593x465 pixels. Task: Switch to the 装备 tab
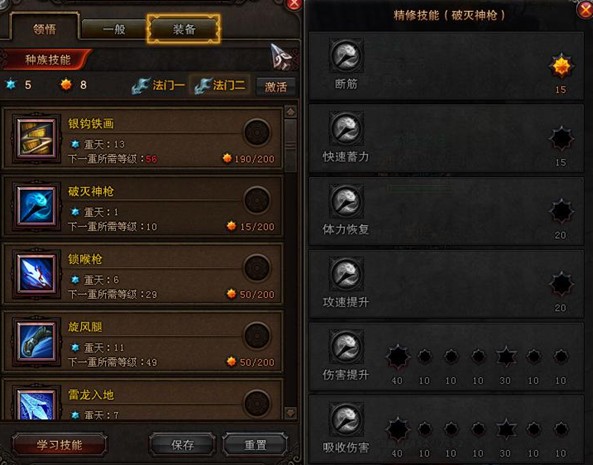(x=184, y=29)
